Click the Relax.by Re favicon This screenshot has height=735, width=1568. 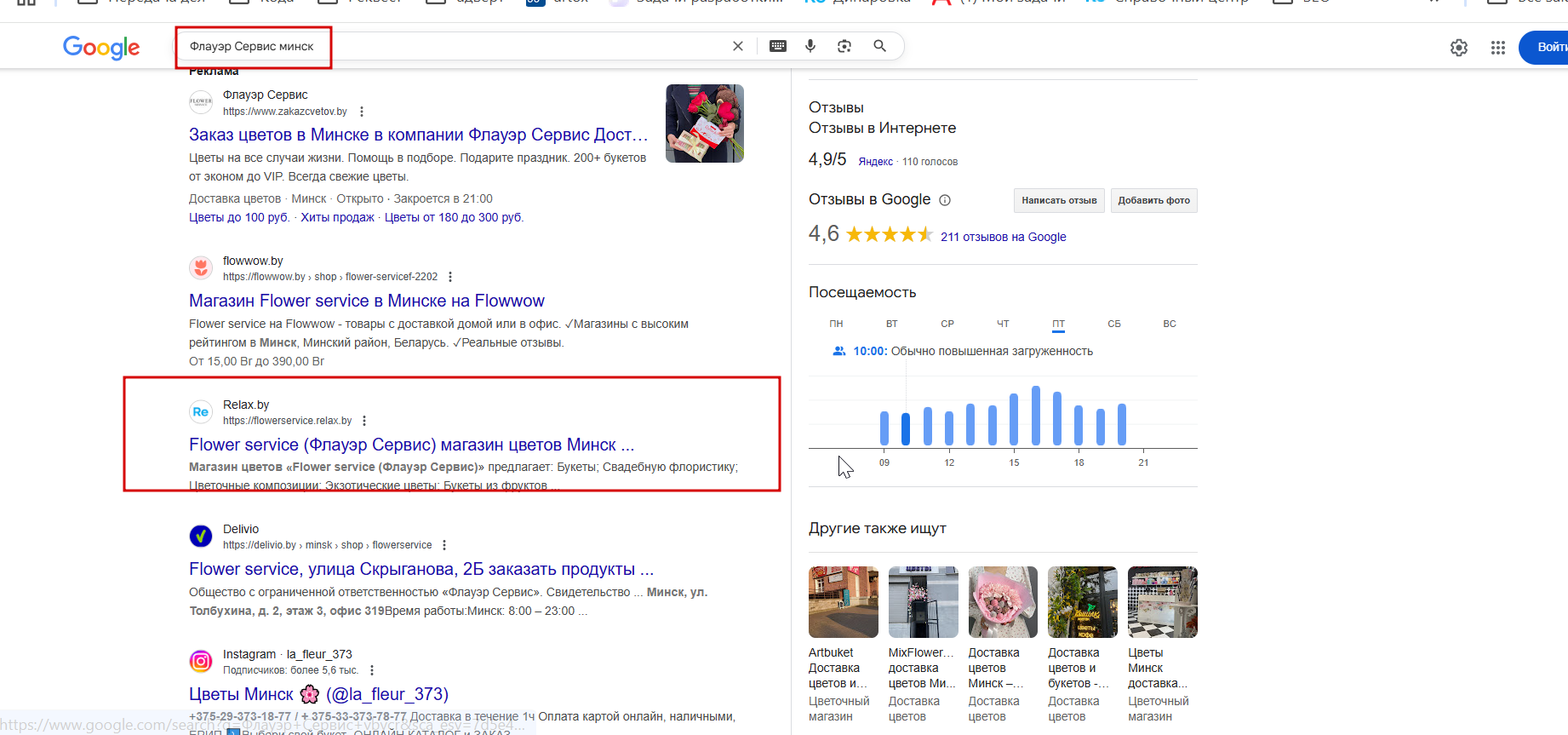(x=201, y=411)
